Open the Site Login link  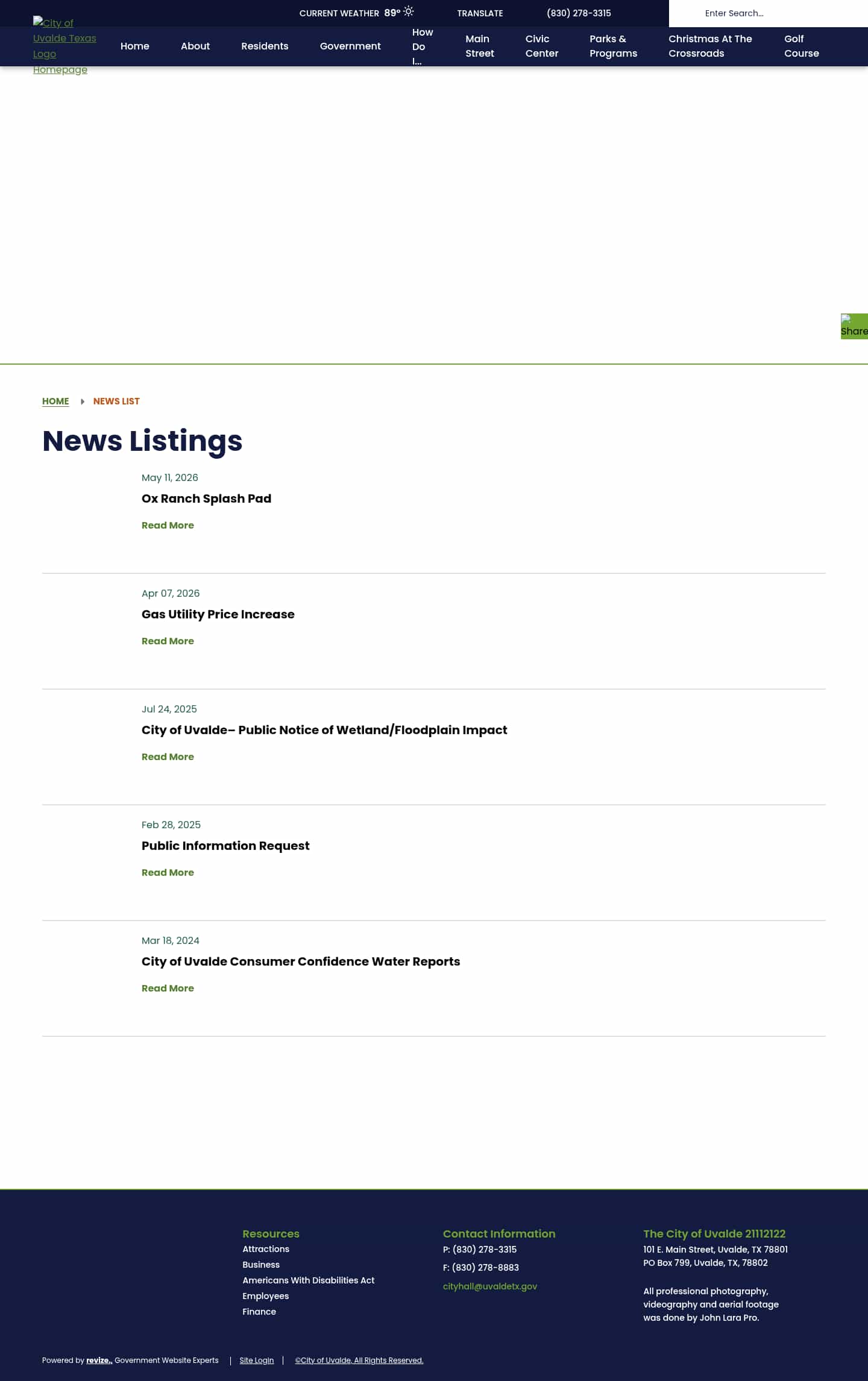click(257, 1361)
